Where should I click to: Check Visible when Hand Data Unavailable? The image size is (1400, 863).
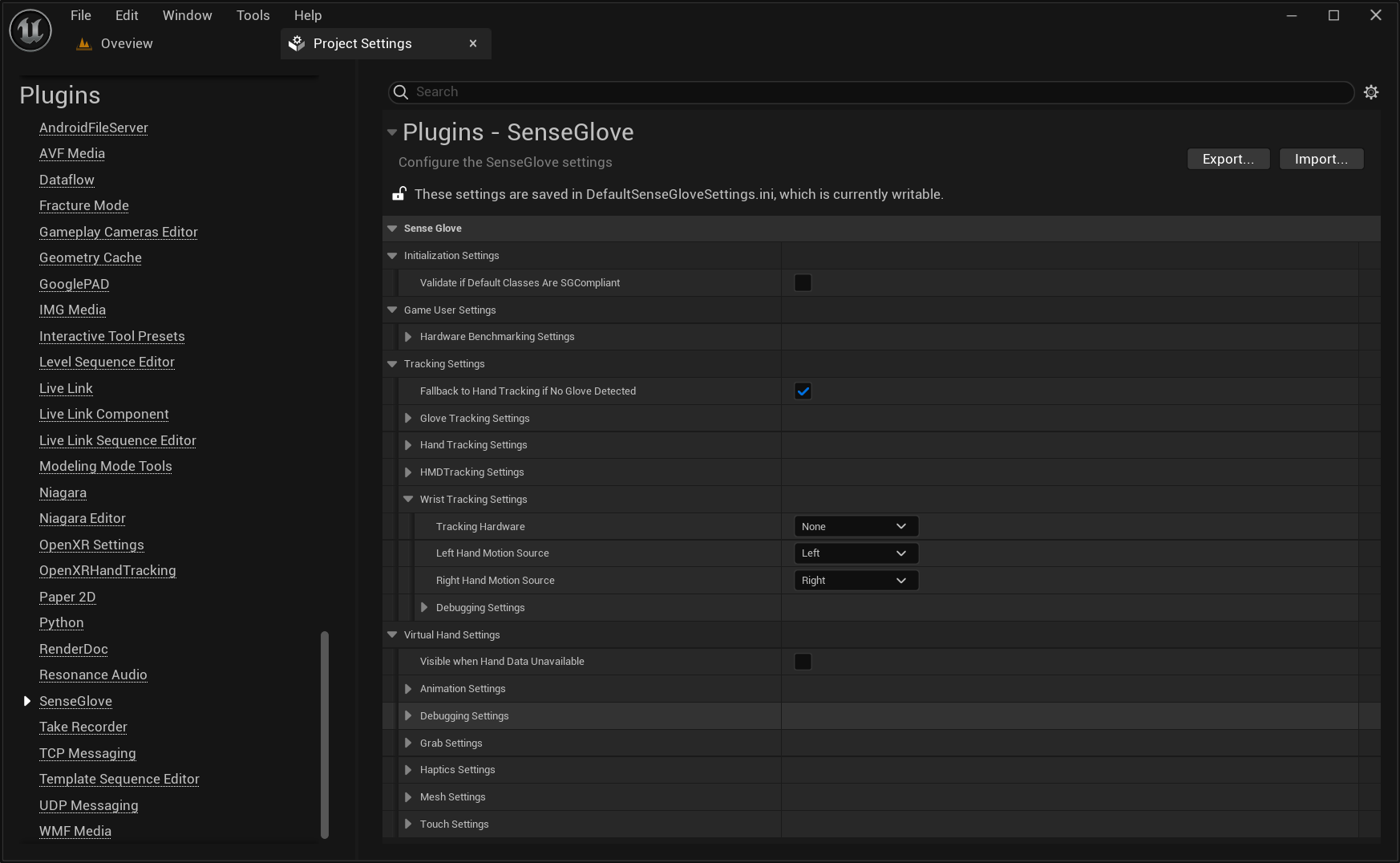click(803, 661)
